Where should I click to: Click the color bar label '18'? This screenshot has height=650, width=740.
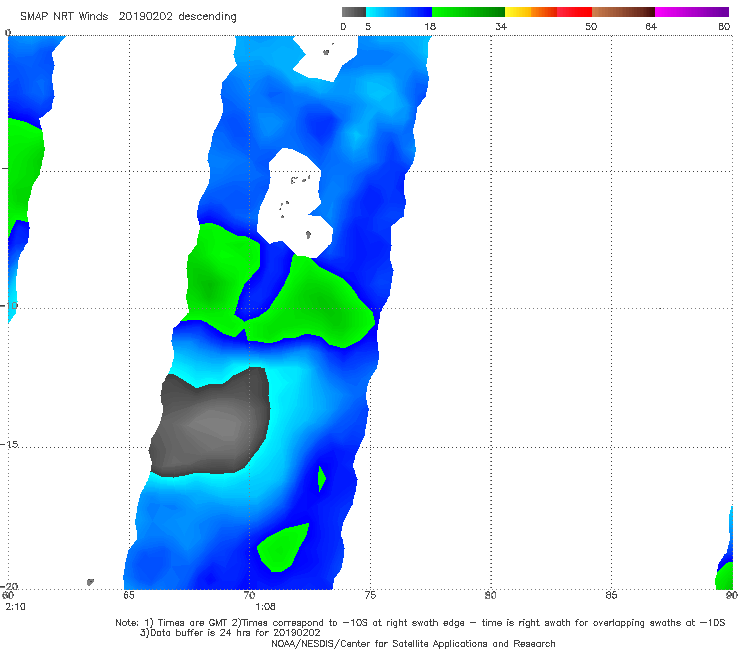429,26
